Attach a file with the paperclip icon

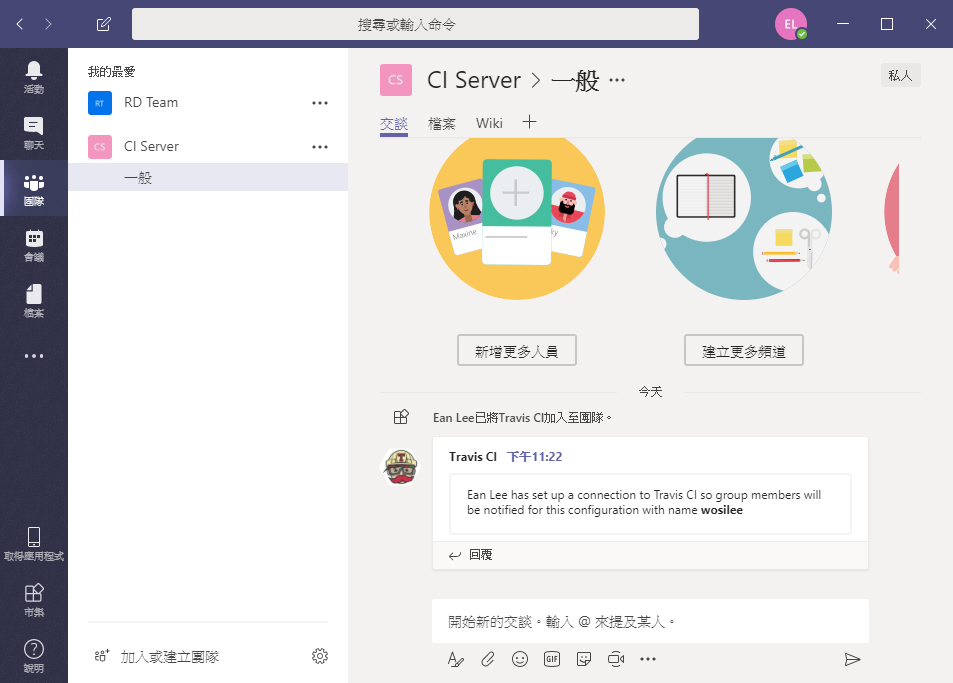pos(487,659)
